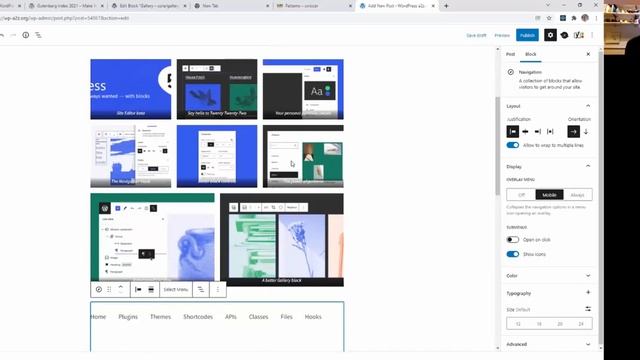Switch to custom font size control
Screen dimensions: 640x360
point(588,309)
